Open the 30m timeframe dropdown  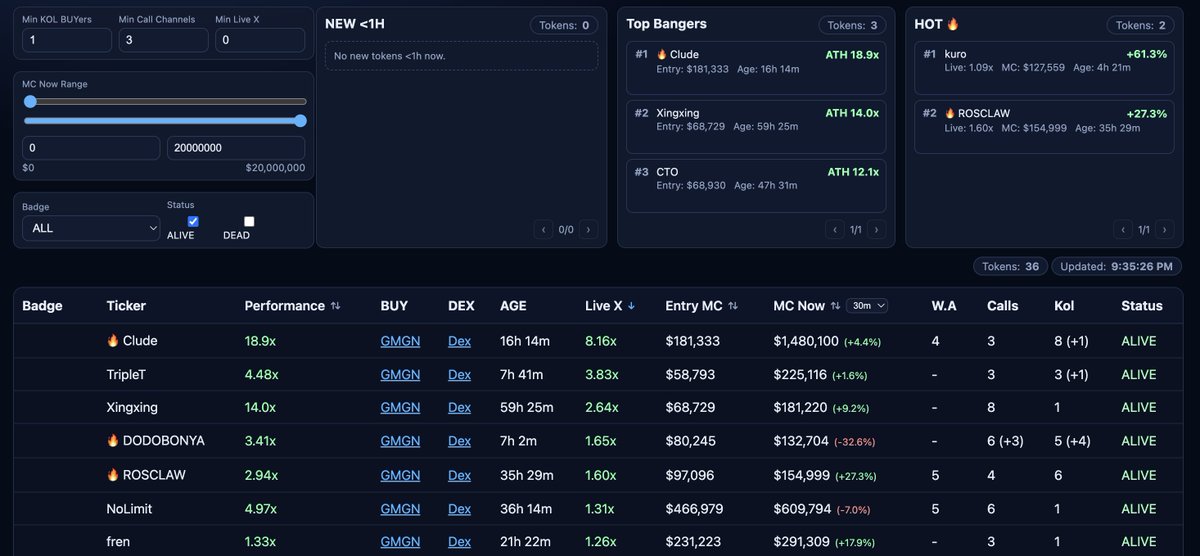click(867, 306)
